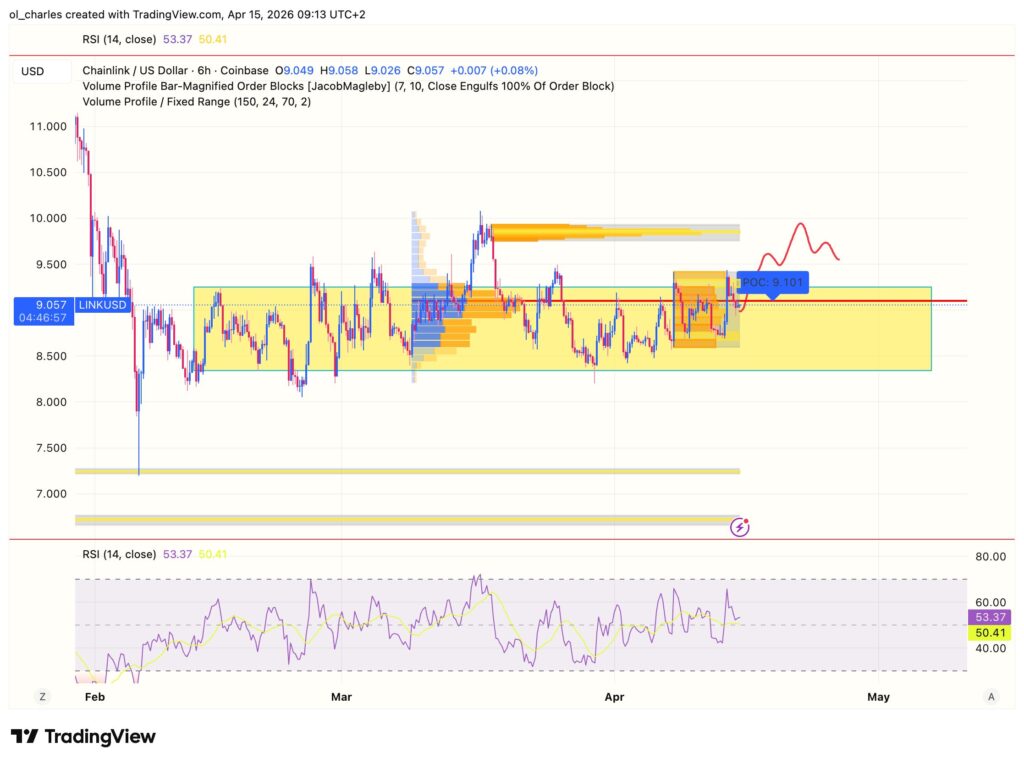The width and height of the screenshot is (1024, 764).
Task: Toggle the yellow 50.41 RSI value label
Action: 990,633
